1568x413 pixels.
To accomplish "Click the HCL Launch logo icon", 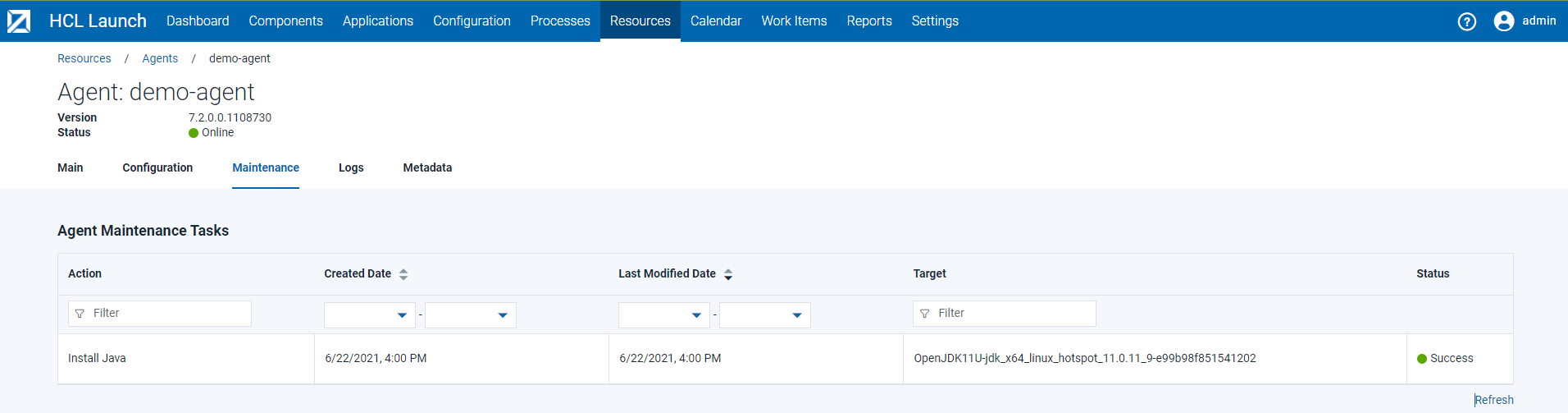I will click(19, 21).
